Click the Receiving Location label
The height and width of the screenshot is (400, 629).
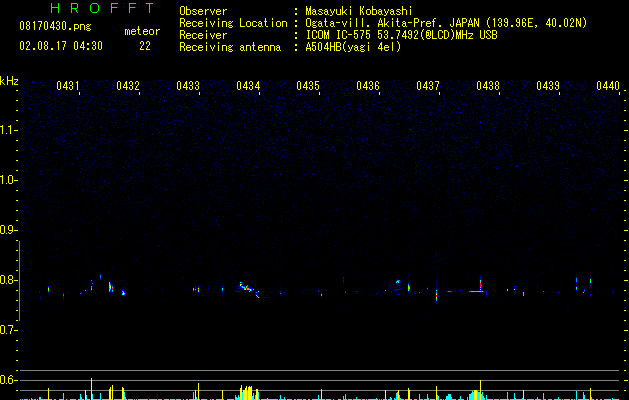tap(233, 23)
